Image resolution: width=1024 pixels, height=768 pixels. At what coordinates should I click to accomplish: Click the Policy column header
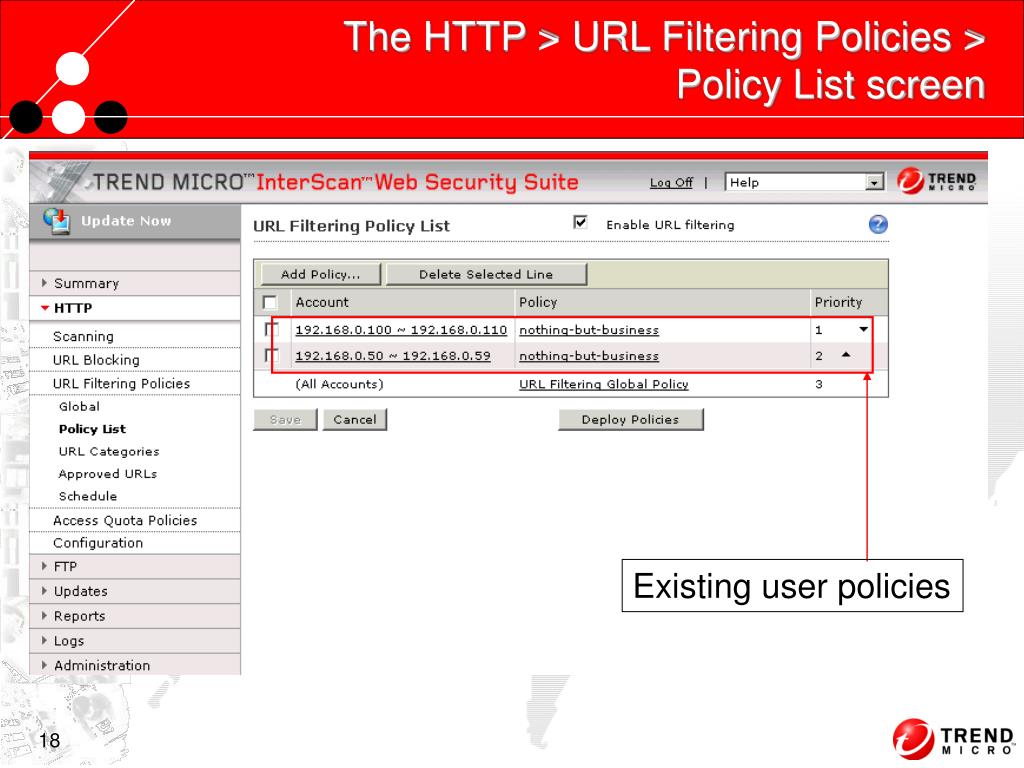tap(537, 302)
